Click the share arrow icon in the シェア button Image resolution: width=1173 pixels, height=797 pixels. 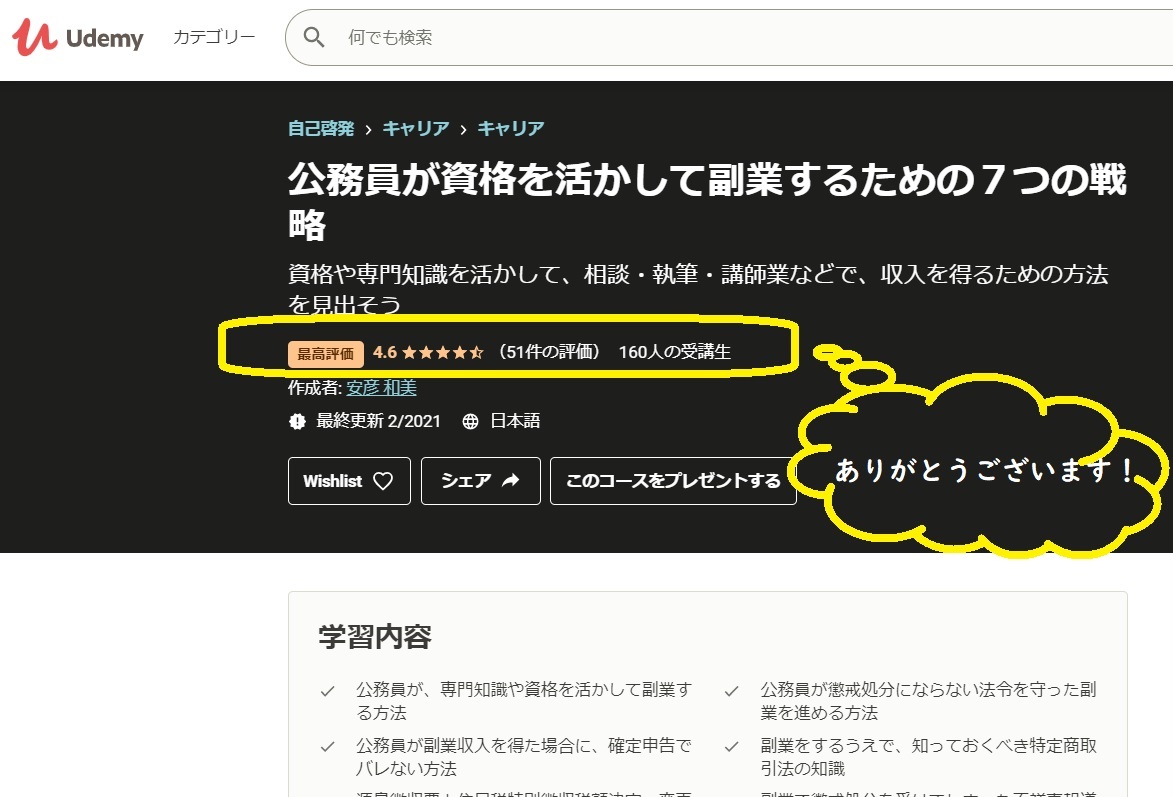510,481
